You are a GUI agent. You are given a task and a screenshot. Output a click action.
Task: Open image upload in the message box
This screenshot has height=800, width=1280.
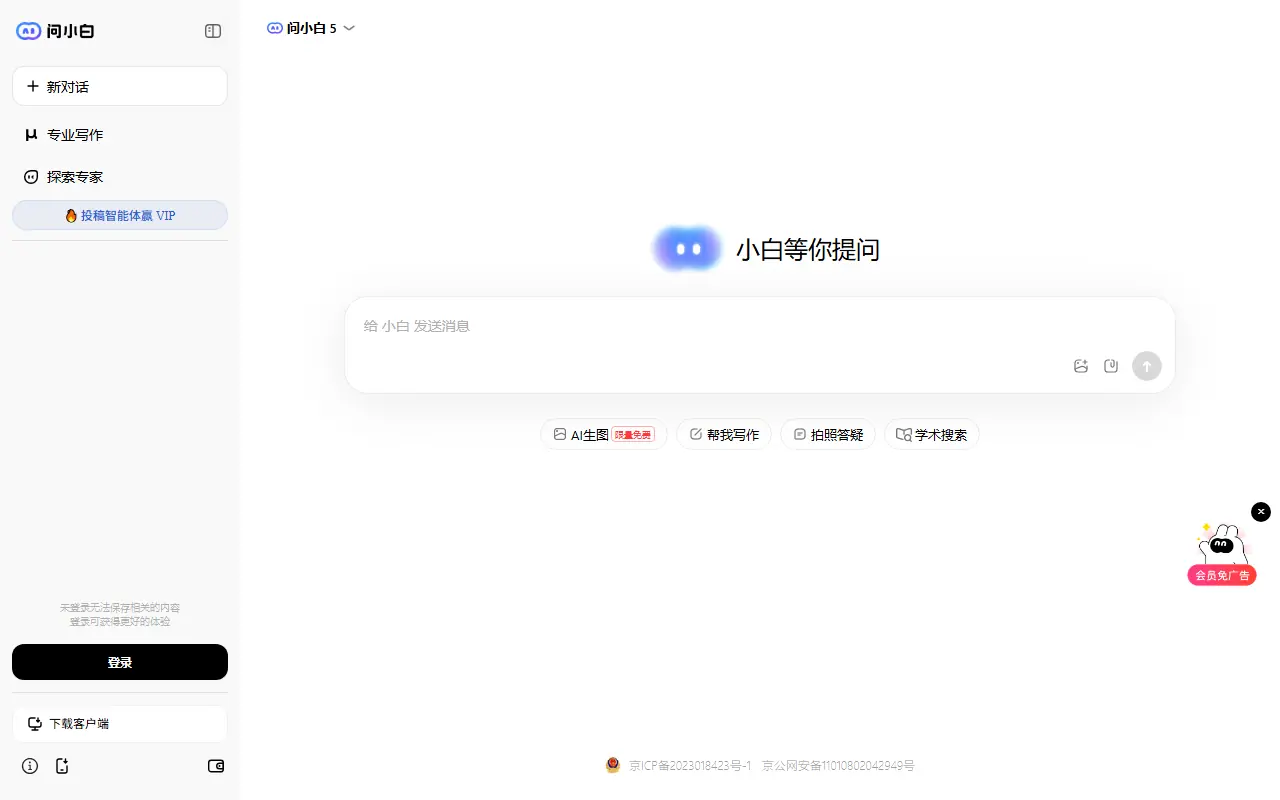[1080, 366]
